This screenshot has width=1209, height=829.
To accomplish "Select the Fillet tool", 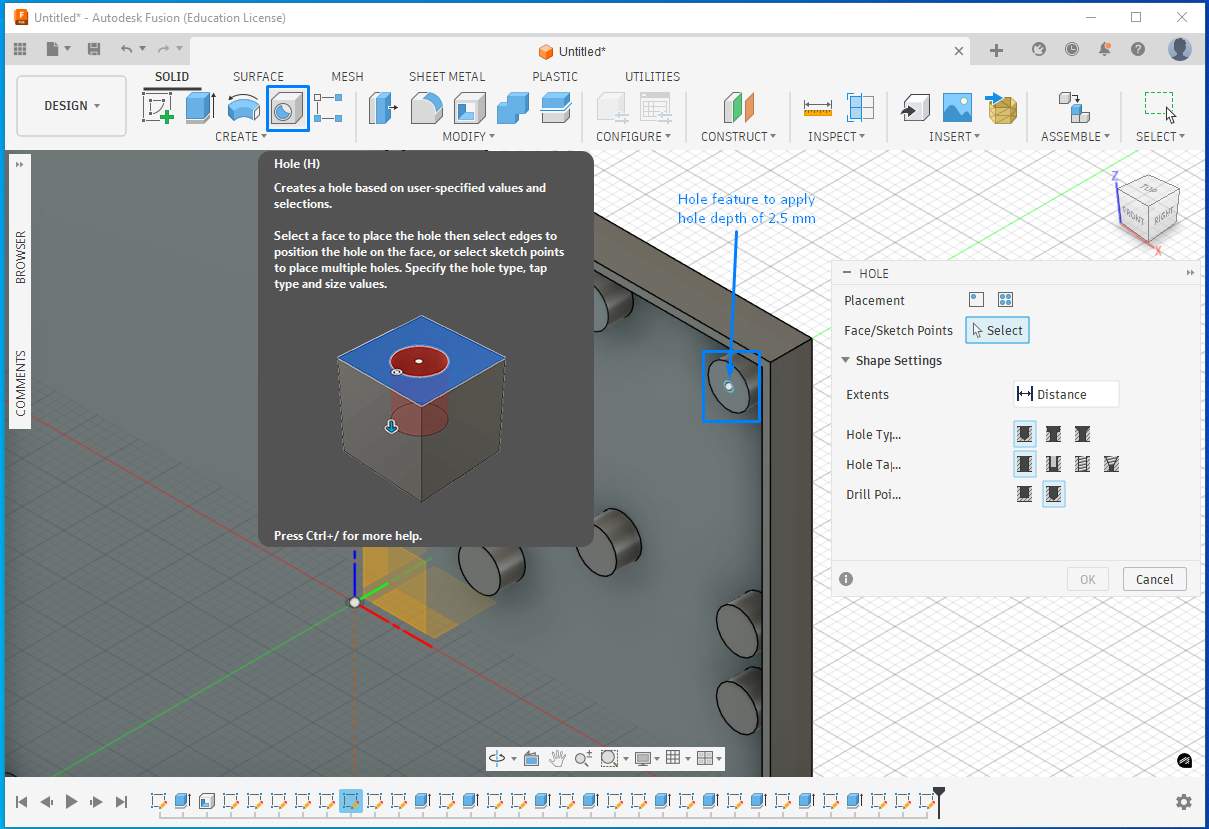I will pyautogui.click(x=427, y=108).
